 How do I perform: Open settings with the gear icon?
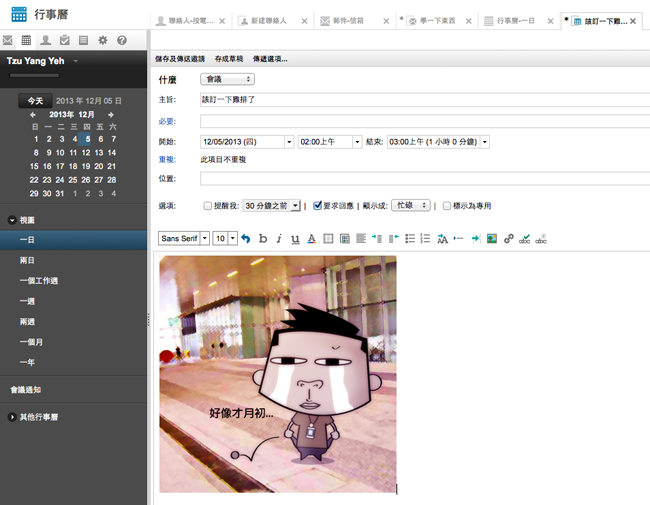click(x=102, y=40)
